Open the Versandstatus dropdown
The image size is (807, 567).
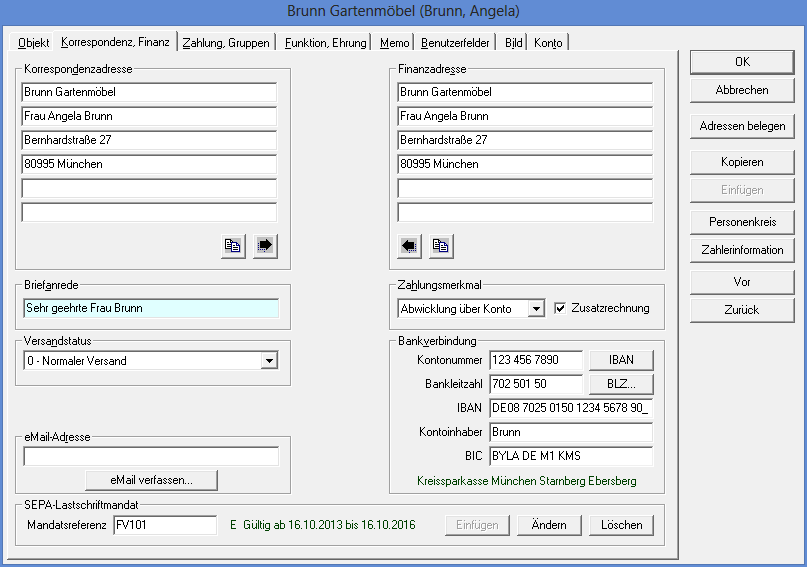tap(268, 361)
